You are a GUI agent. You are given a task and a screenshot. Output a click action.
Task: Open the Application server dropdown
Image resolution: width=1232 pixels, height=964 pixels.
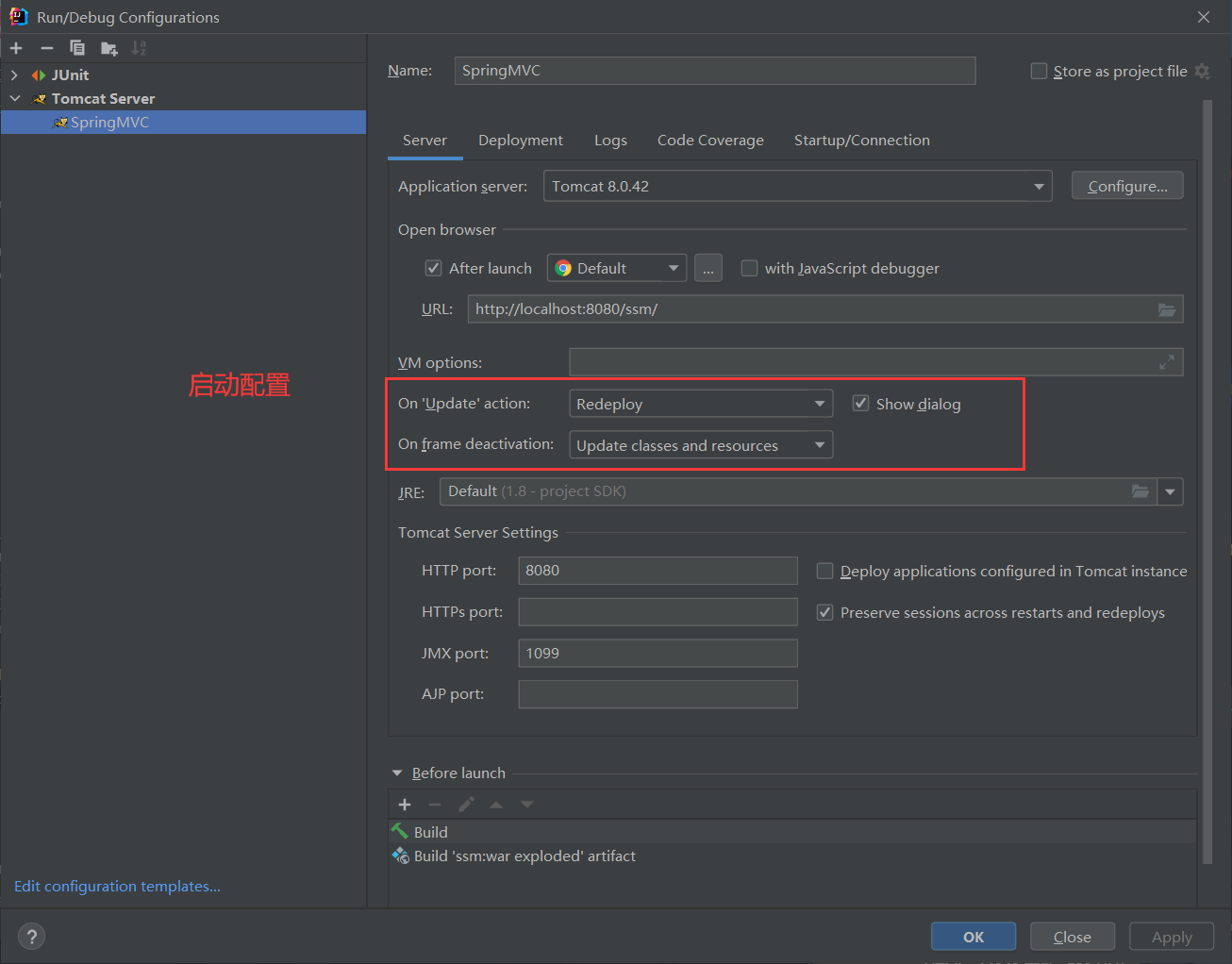point(798,187)
